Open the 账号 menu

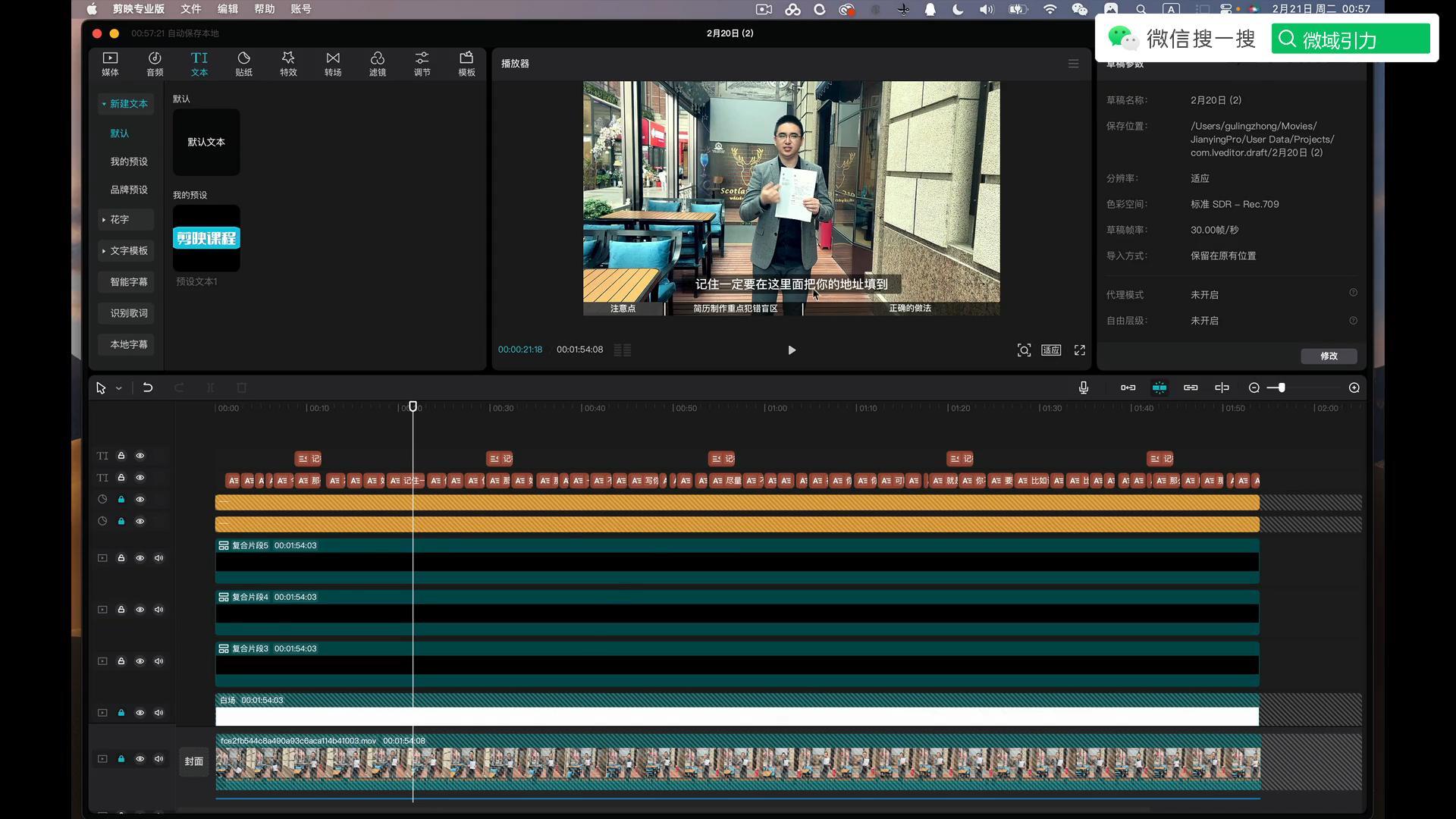(x=301, y=9)
